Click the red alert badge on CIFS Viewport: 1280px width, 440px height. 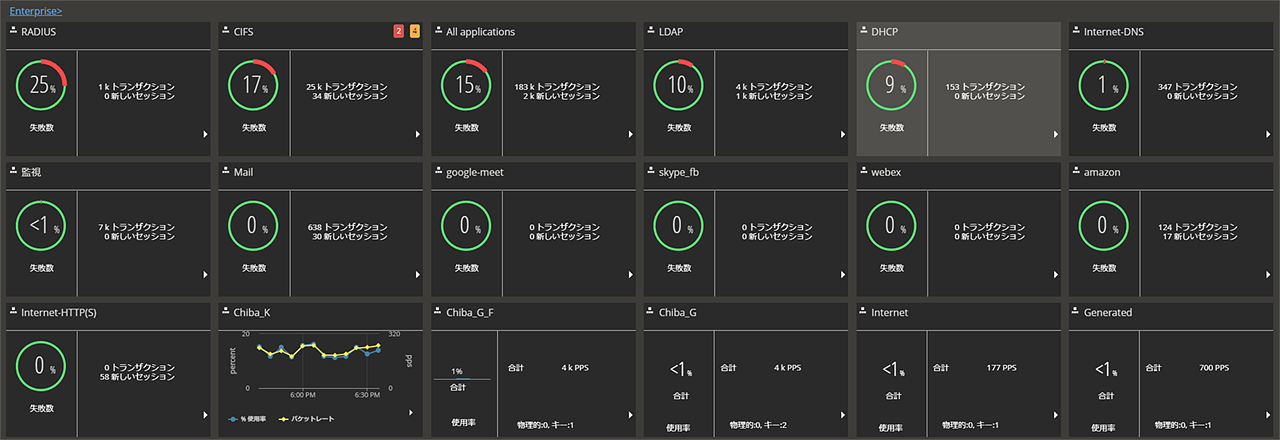coord(399,32)
